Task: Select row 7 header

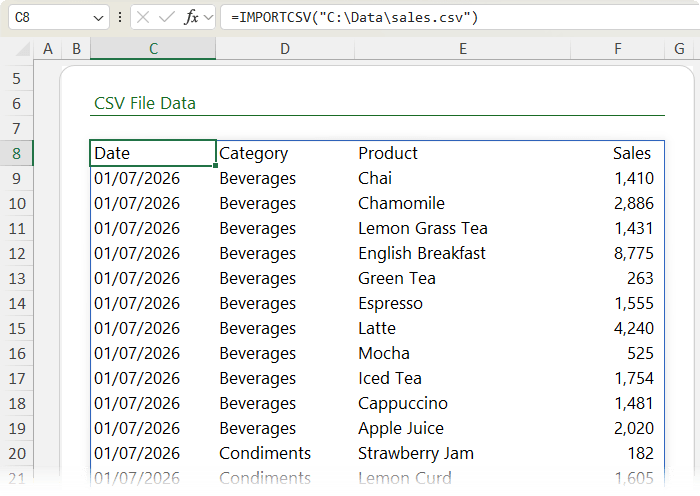Action: pyautogui.click(x=17, y=129)
